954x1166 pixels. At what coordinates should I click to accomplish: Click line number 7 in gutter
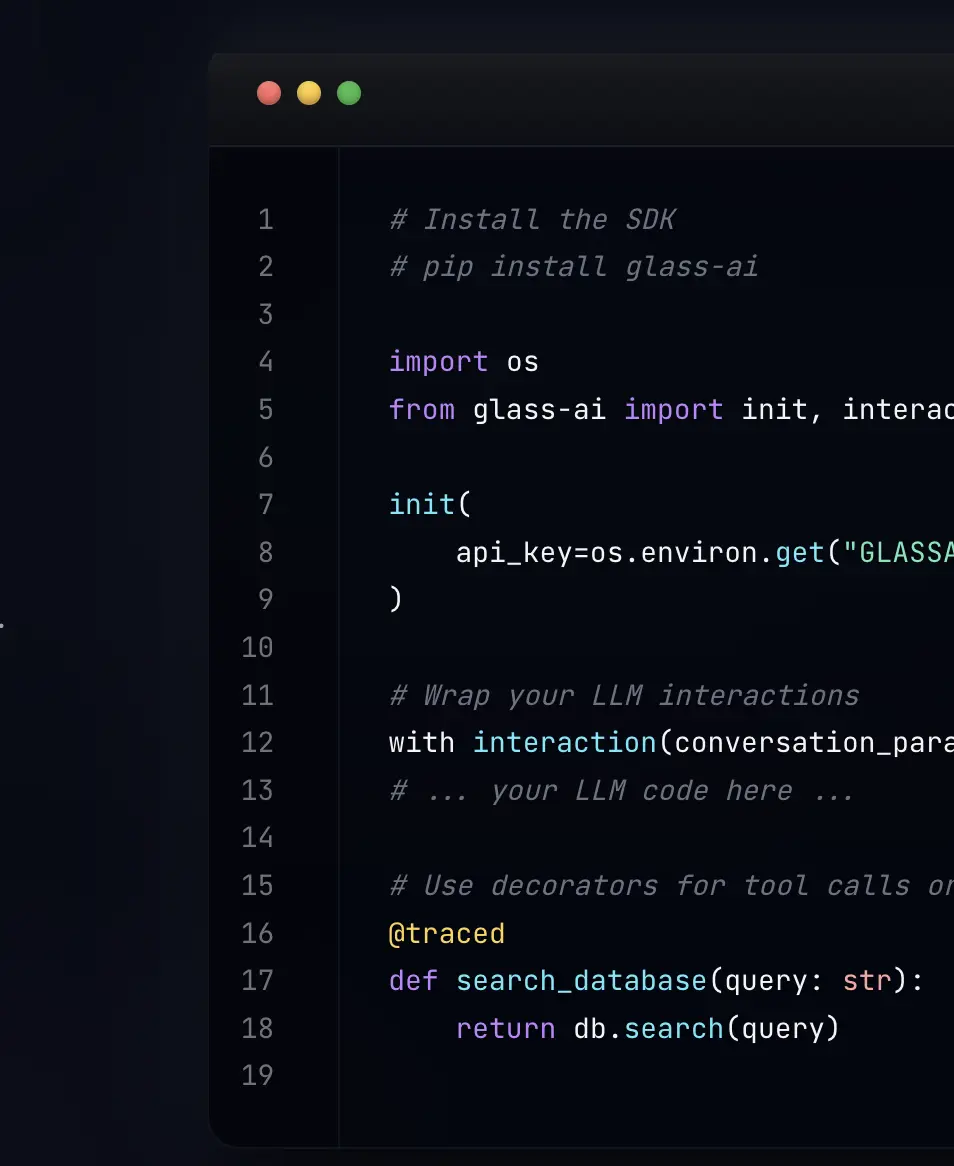(265, 505)
